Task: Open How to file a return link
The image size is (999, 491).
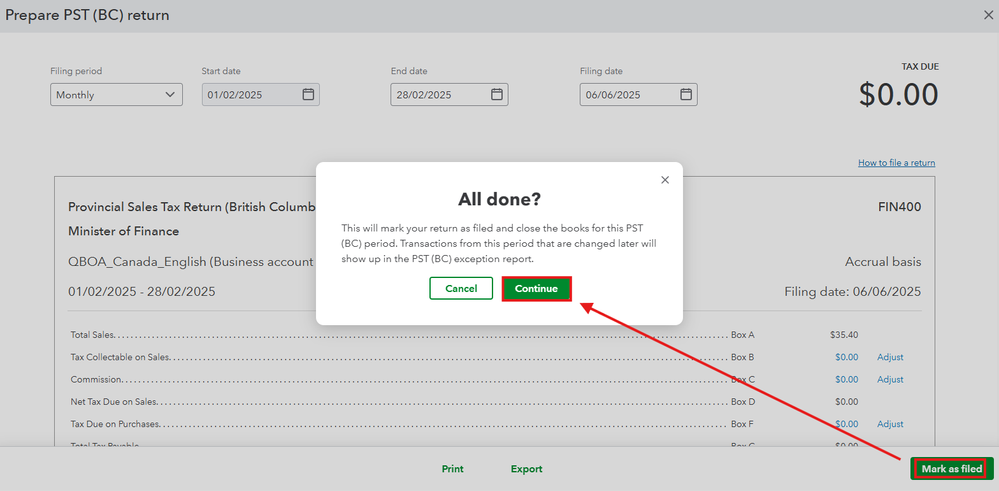Action: tap(896, 163)
